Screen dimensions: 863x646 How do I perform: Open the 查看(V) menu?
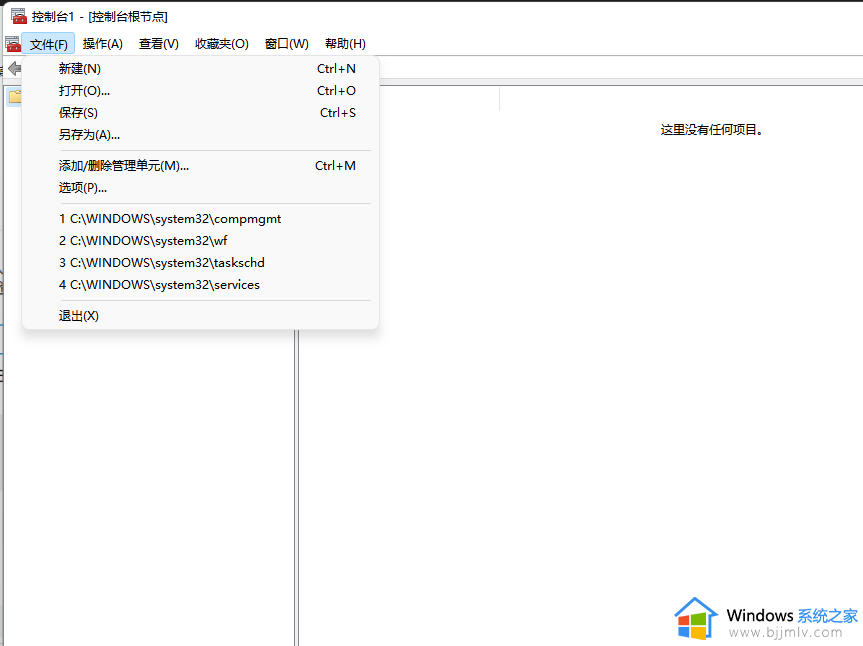(x=159, y=44)
